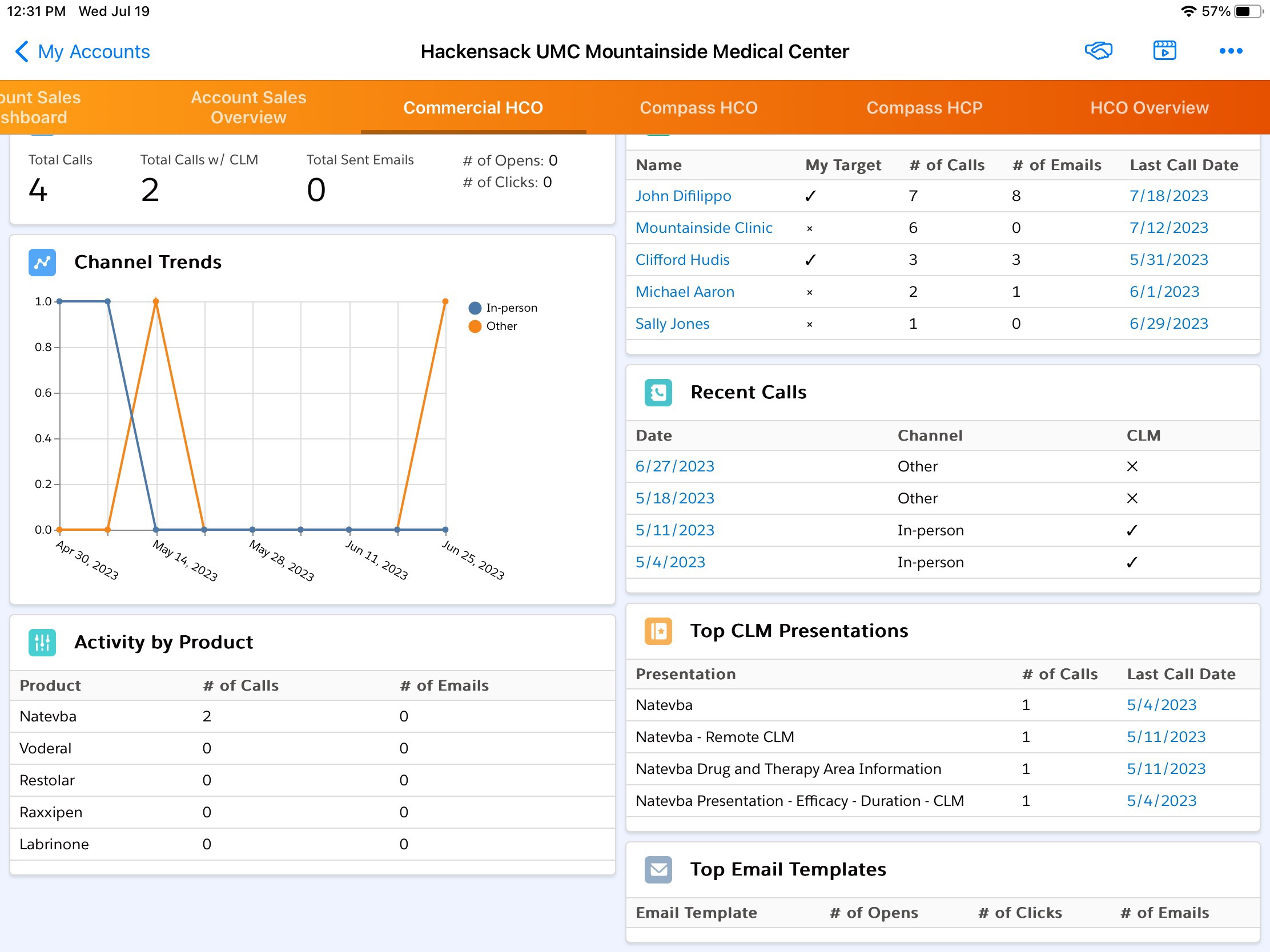1270x952 pixels.
Task: Toggle Other legend series marker
Action: point(475,326)
